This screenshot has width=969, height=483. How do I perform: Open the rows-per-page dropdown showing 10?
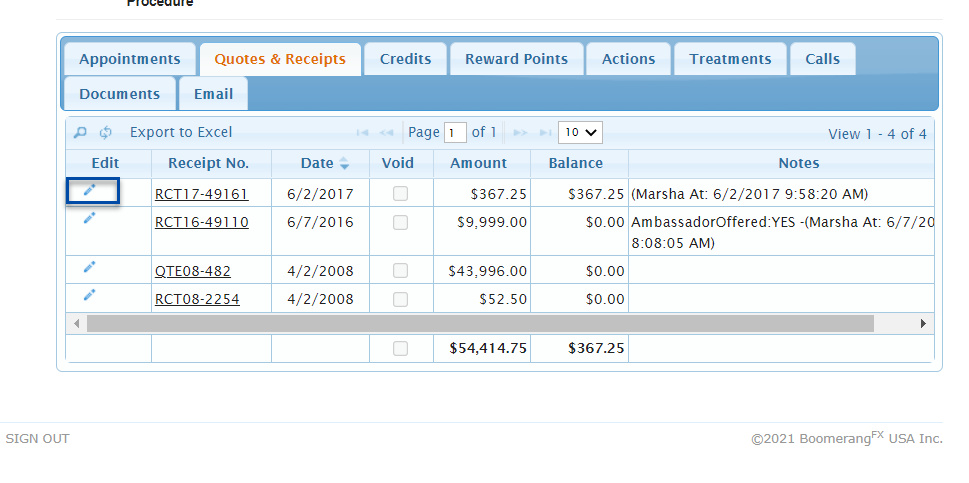tap(580, 132)
